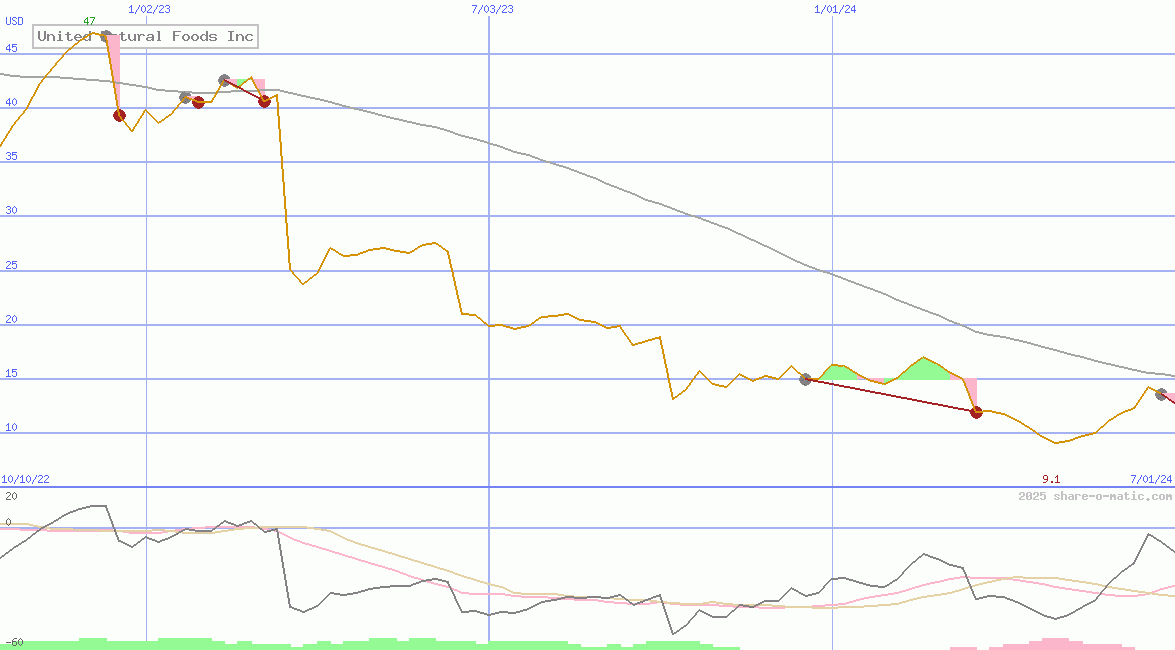Select the gray marker at the chart's far right
Image resolution: width=1175 pixels, height=650 pixels.
1161,394
